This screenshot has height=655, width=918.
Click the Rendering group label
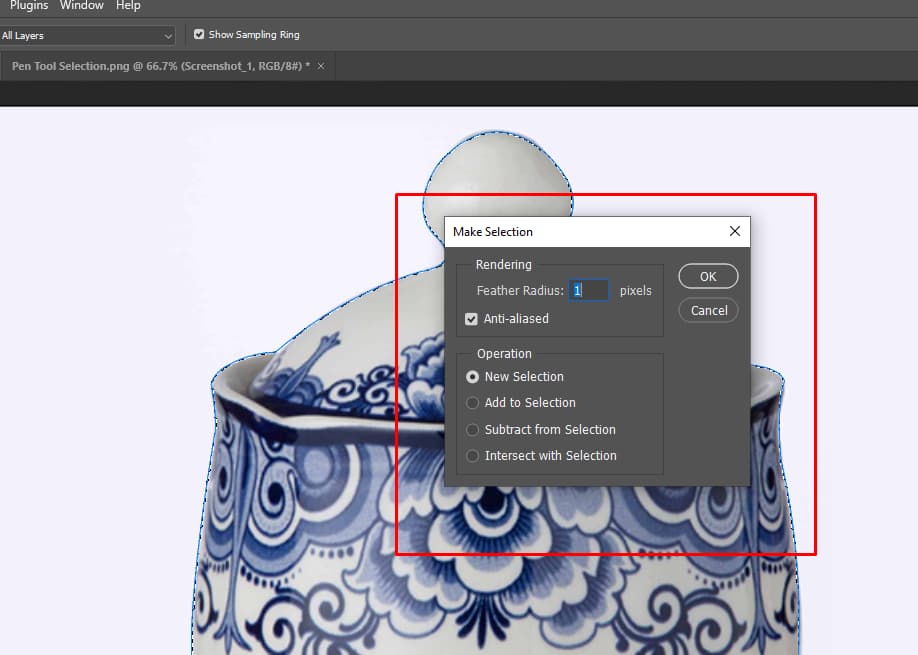(503, 265)
